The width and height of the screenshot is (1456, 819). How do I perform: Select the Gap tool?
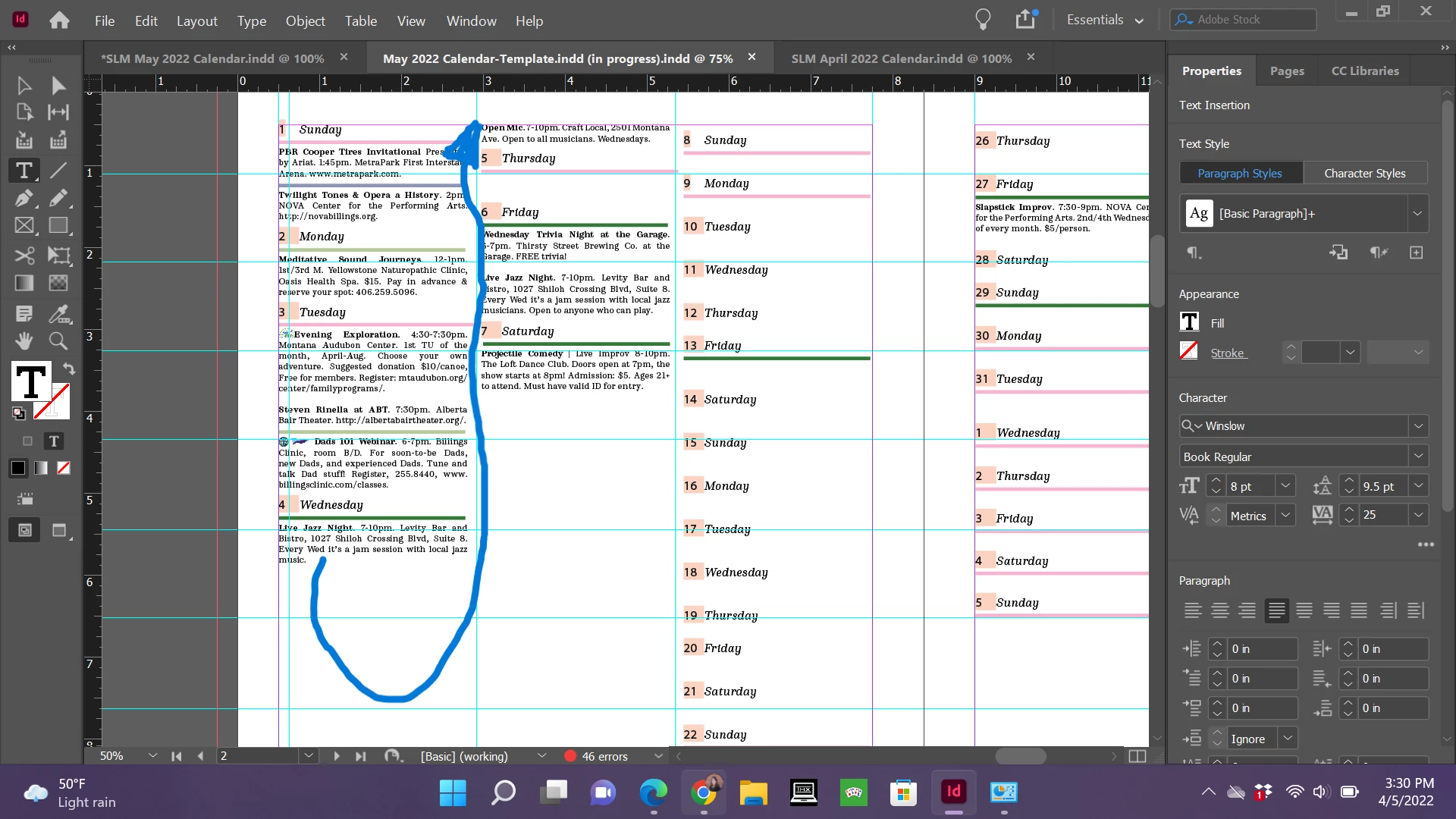click(58, 112)
